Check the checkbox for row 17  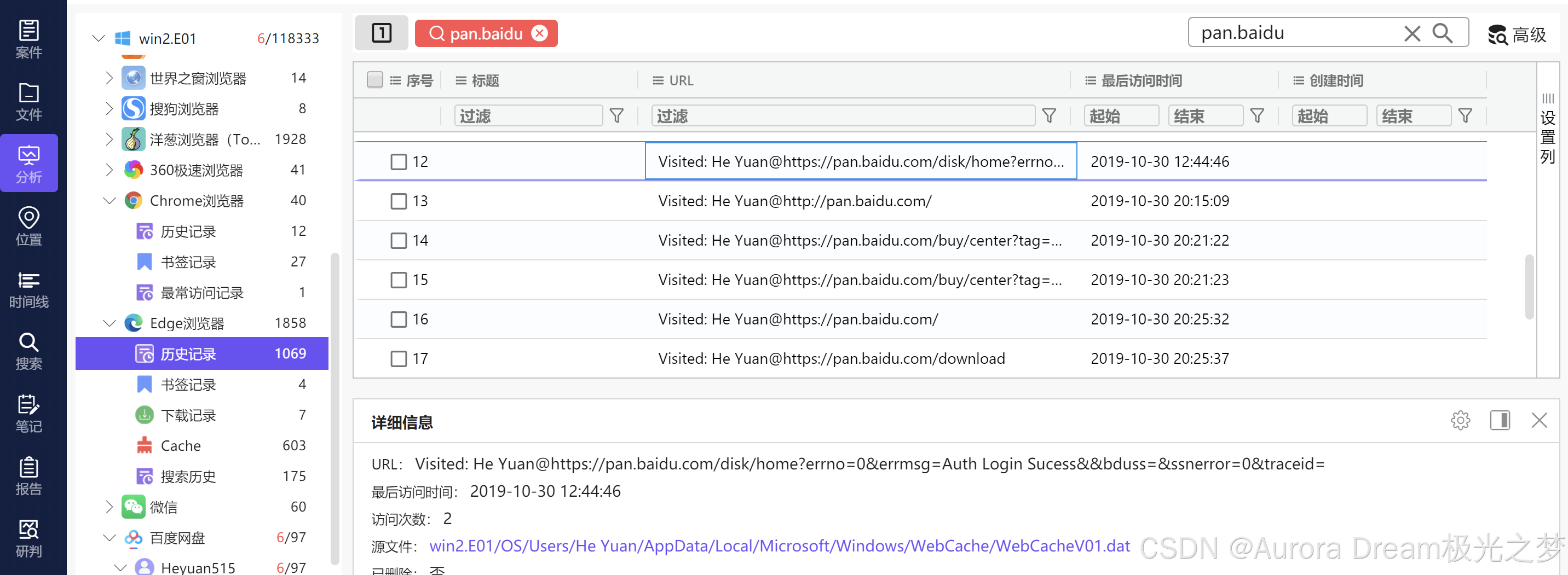tap(399, 358)
